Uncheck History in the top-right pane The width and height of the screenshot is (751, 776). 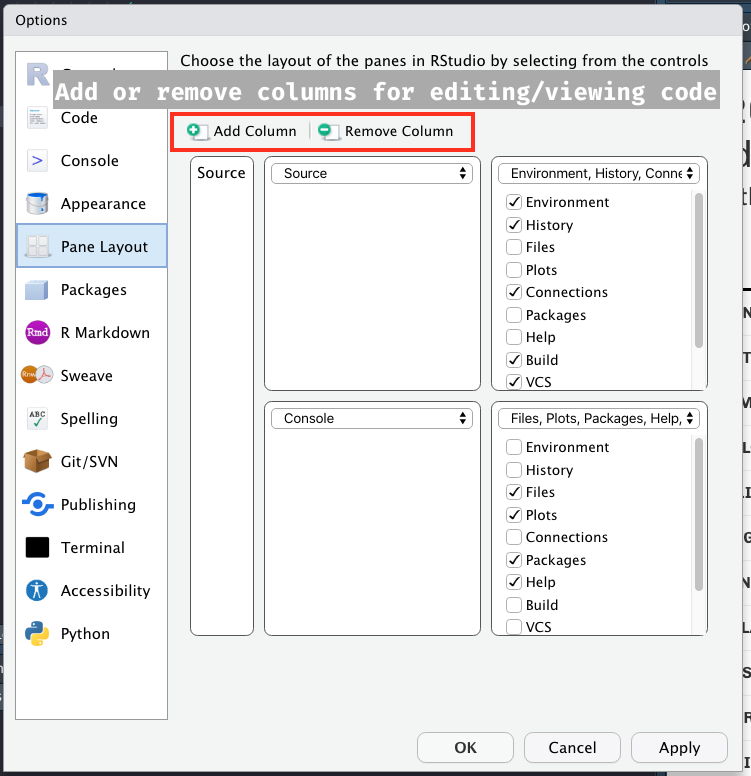pos(514,225)
